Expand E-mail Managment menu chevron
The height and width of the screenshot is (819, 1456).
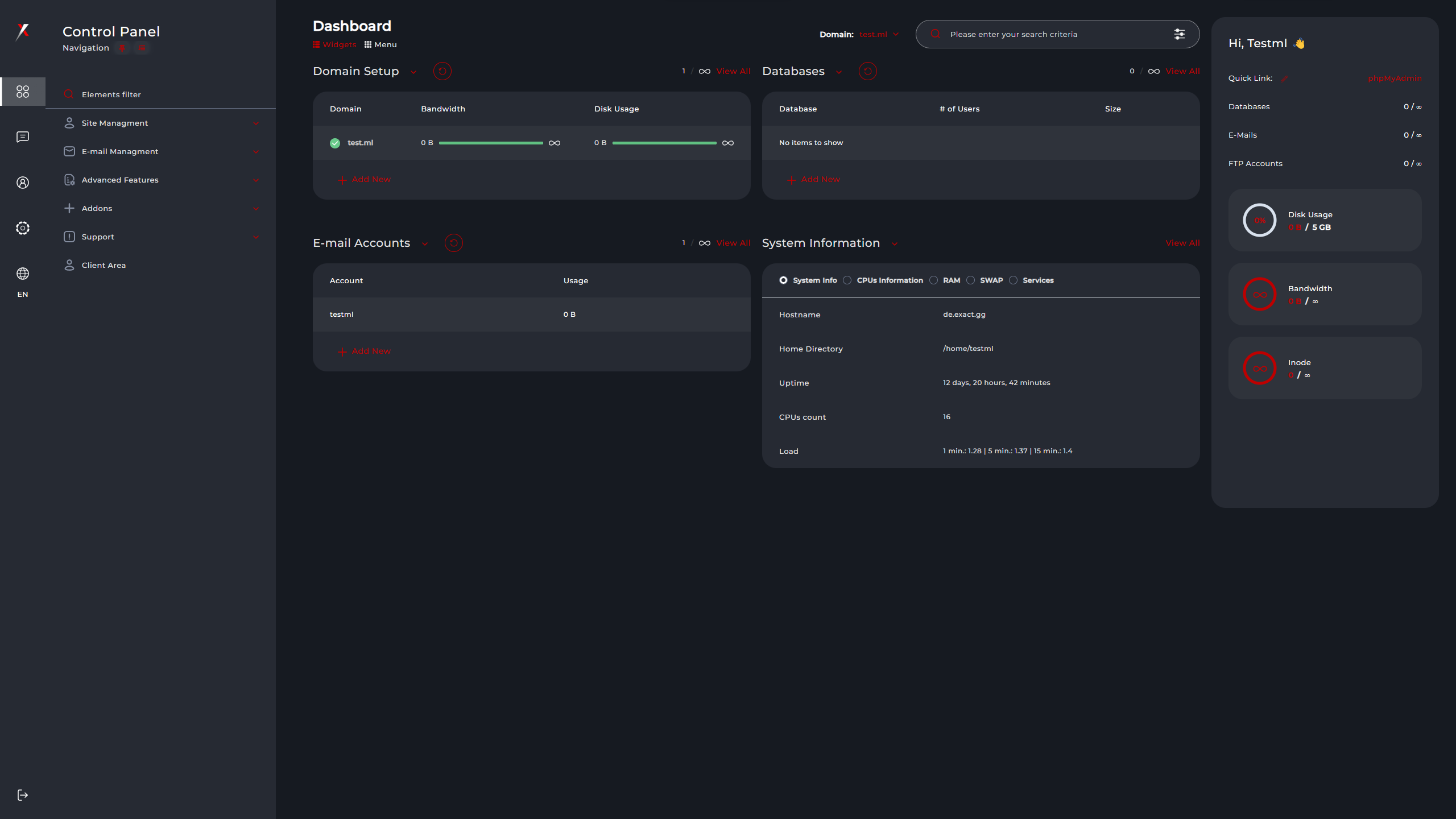pyautogui.click(x=256, y=152)
